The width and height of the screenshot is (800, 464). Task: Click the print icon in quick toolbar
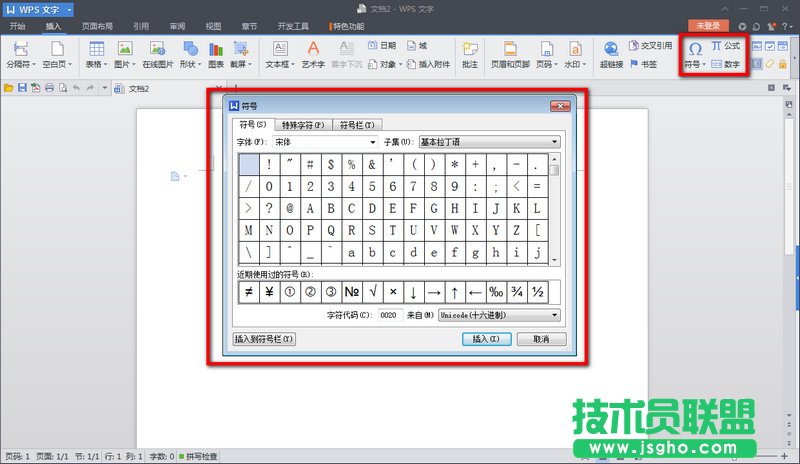pyautogui.click(x=49, y=88)
